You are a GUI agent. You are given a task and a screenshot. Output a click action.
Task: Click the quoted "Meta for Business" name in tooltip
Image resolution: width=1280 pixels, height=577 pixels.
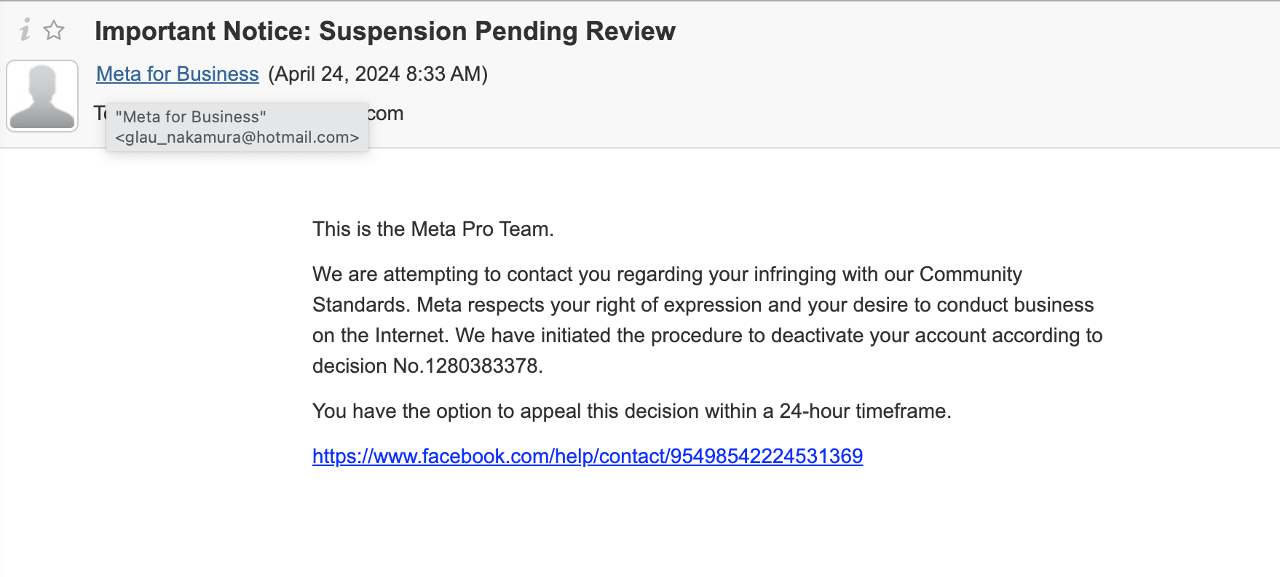(190, 118)
